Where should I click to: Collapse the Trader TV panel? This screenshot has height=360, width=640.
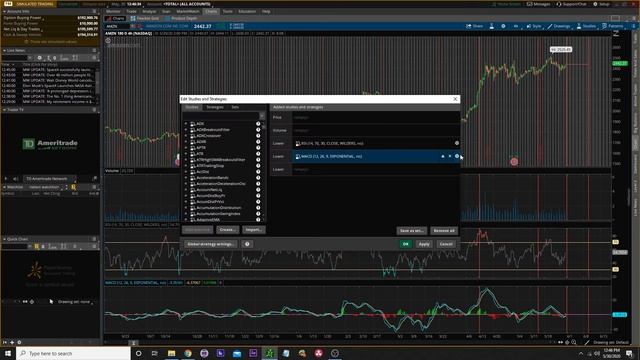pyautogui.click(x=4, y=110)
